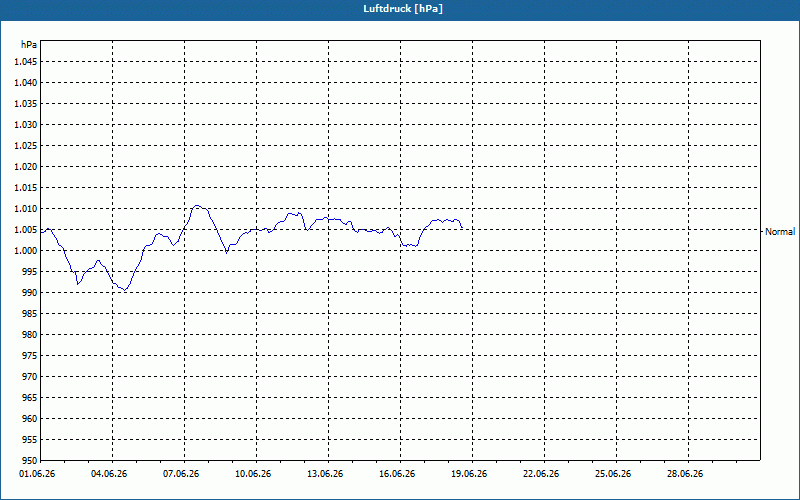Select the 960 y-axis value
This screenshot has height=500, width=800.
tap(30, 418)
